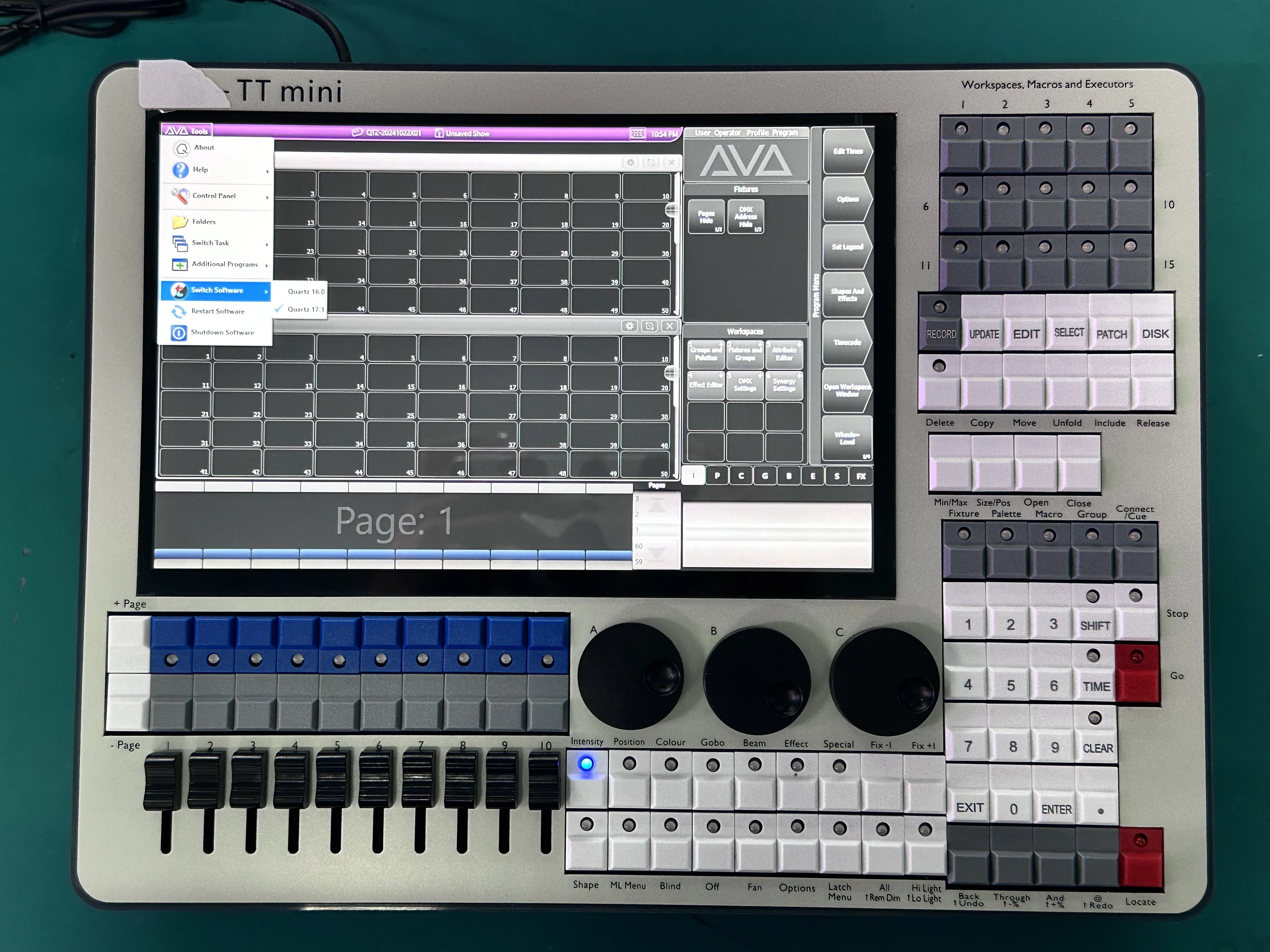This screenshot has width=1270, height=952.
Task: Toggle the Pages Hide button
Action: (x=706, y=217)
